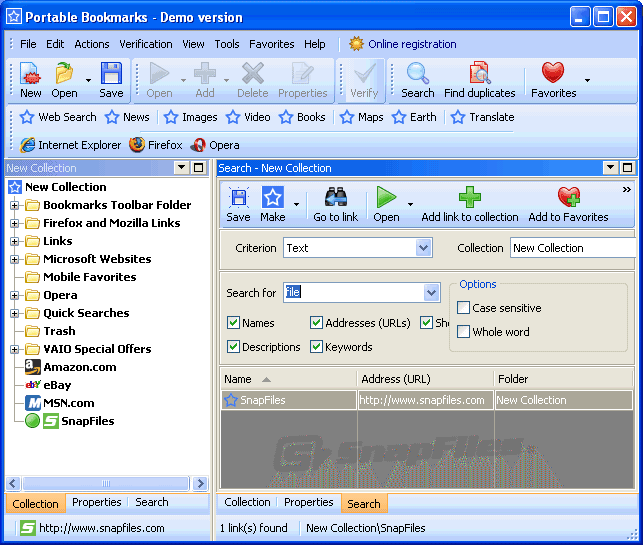Click Add link to collection plus icon

(470, 197)
